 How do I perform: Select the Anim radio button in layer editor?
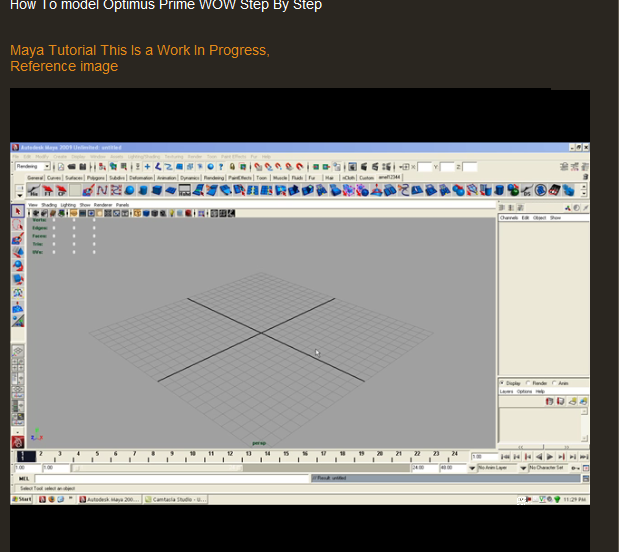click(554, 383)
